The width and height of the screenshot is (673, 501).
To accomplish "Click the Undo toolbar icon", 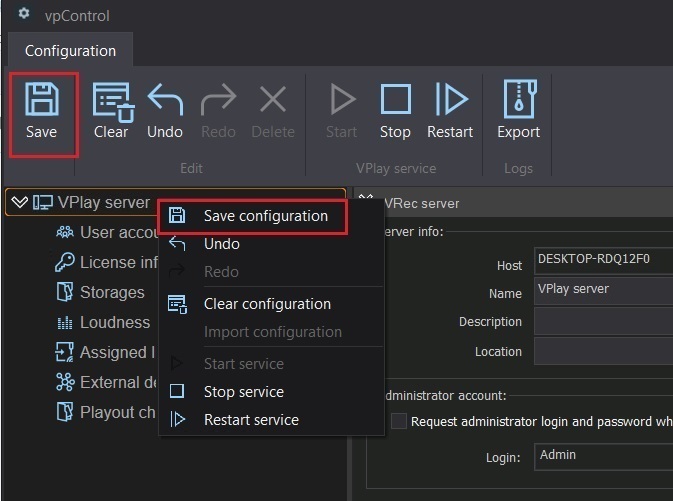I will (165, 100).
